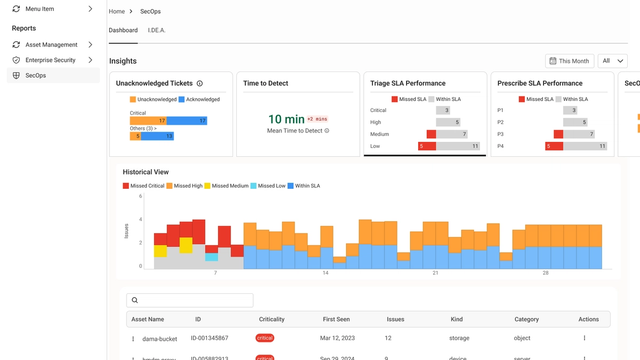Screen dimensions: 640x360
Task: Sort by Criticality column header
Action: click(271, 319)
